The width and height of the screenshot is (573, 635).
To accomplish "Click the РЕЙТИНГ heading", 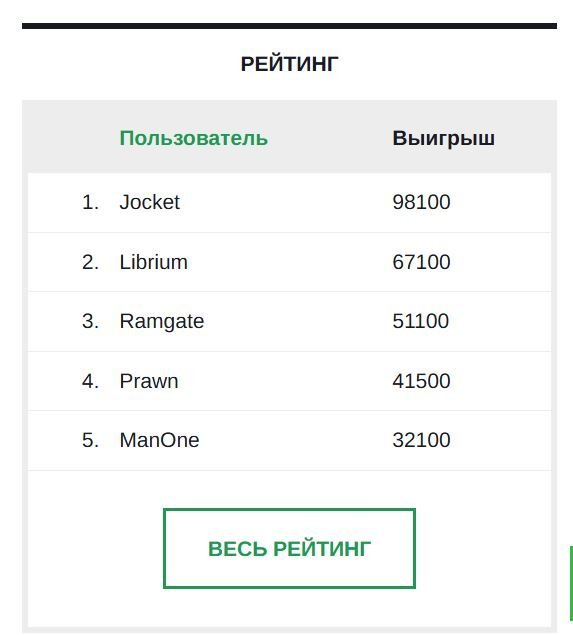I will [x=289, y=64].
